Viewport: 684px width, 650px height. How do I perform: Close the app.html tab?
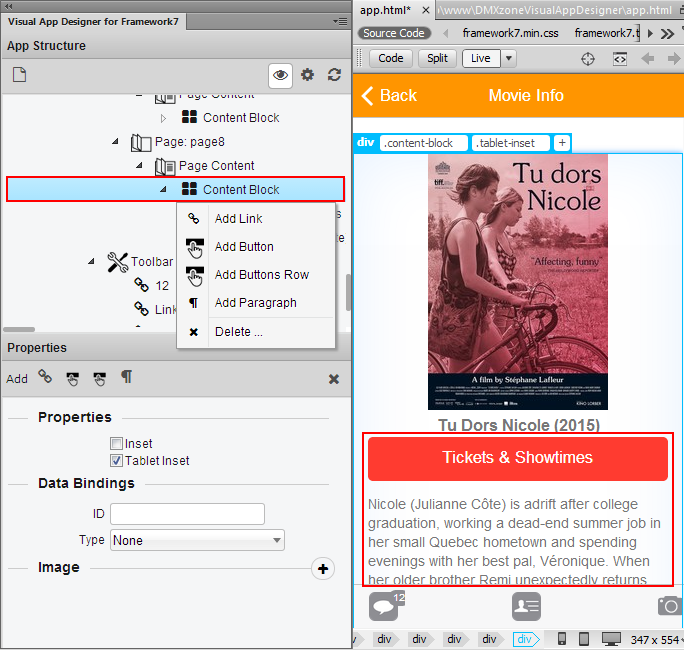point(426,10)
